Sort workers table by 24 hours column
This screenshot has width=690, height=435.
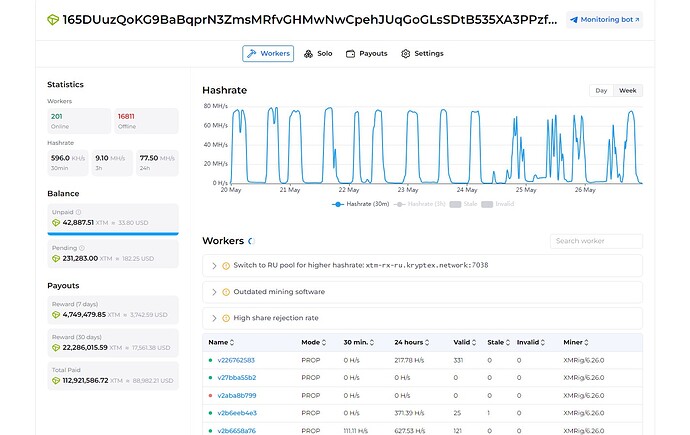412,343
